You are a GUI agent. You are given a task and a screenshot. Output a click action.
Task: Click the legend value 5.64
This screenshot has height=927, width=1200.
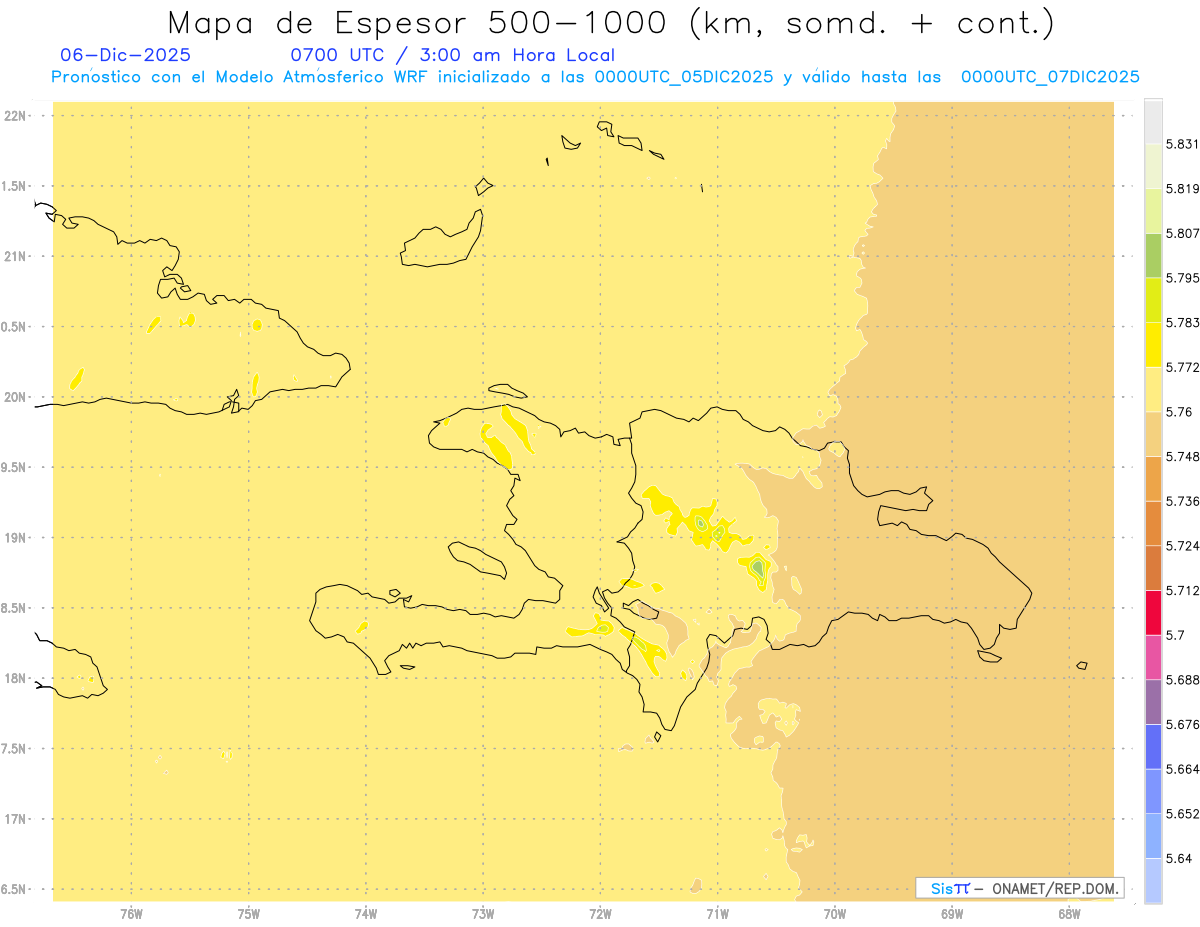1179,858
